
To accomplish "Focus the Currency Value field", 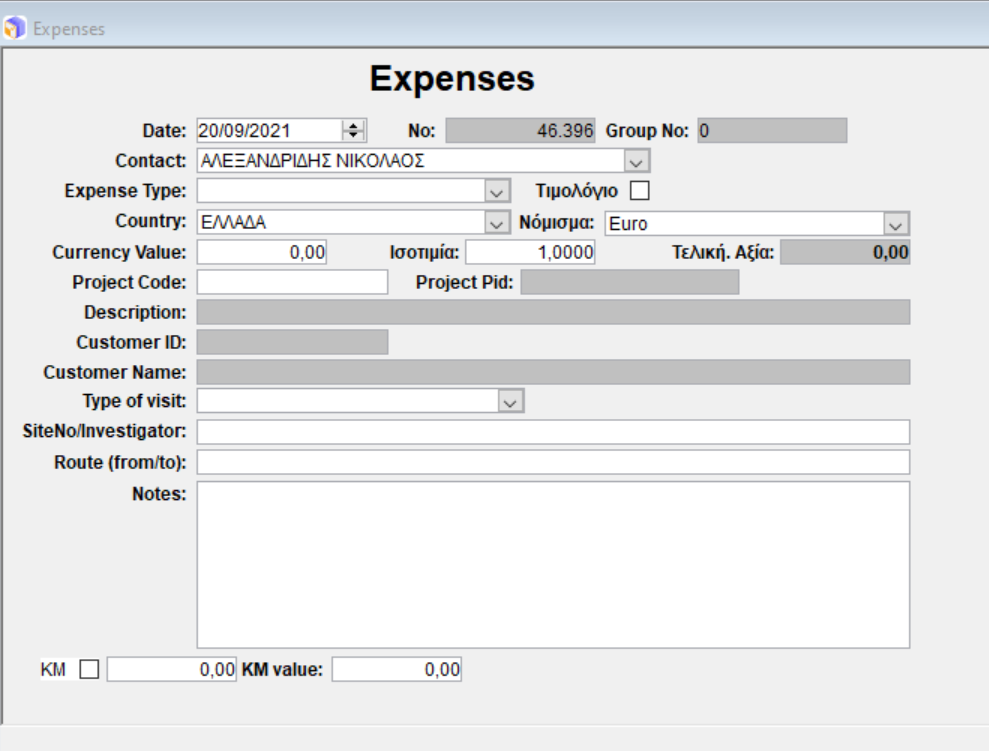I will [262, 253].
